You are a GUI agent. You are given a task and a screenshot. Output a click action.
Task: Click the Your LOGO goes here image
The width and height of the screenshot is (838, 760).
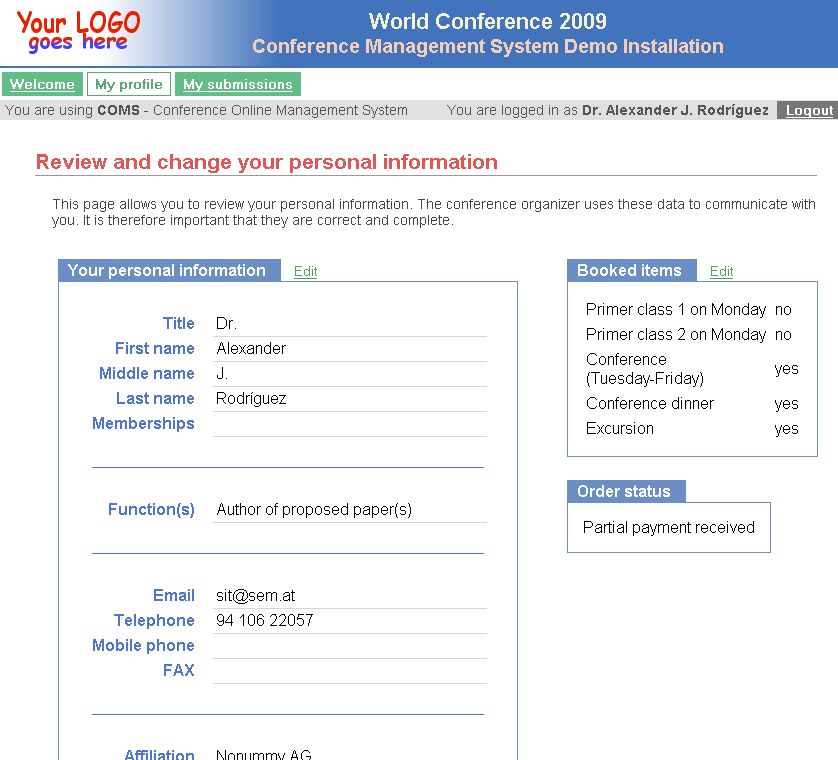[79, 31]
